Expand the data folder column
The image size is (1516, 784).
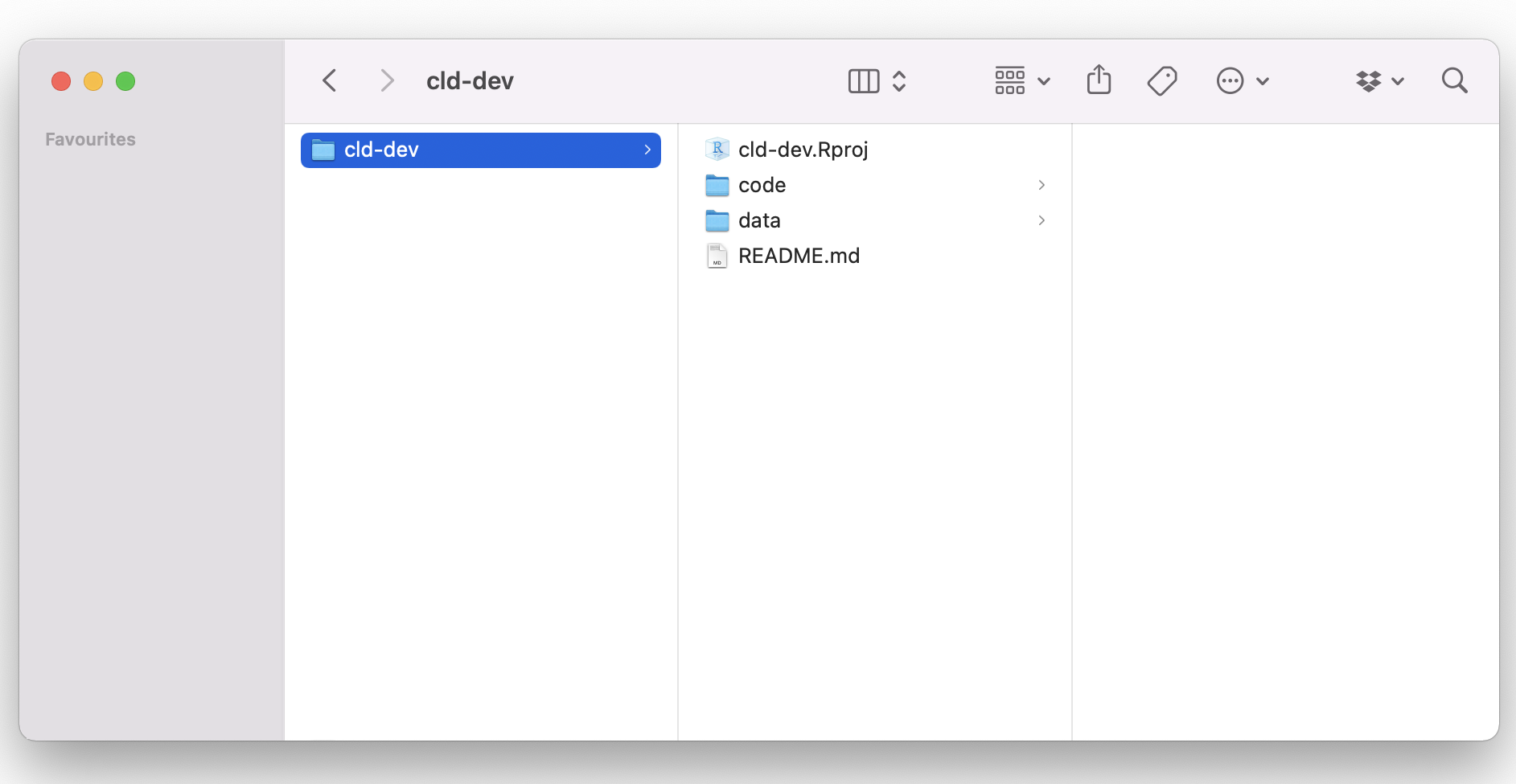point(1041,220)
